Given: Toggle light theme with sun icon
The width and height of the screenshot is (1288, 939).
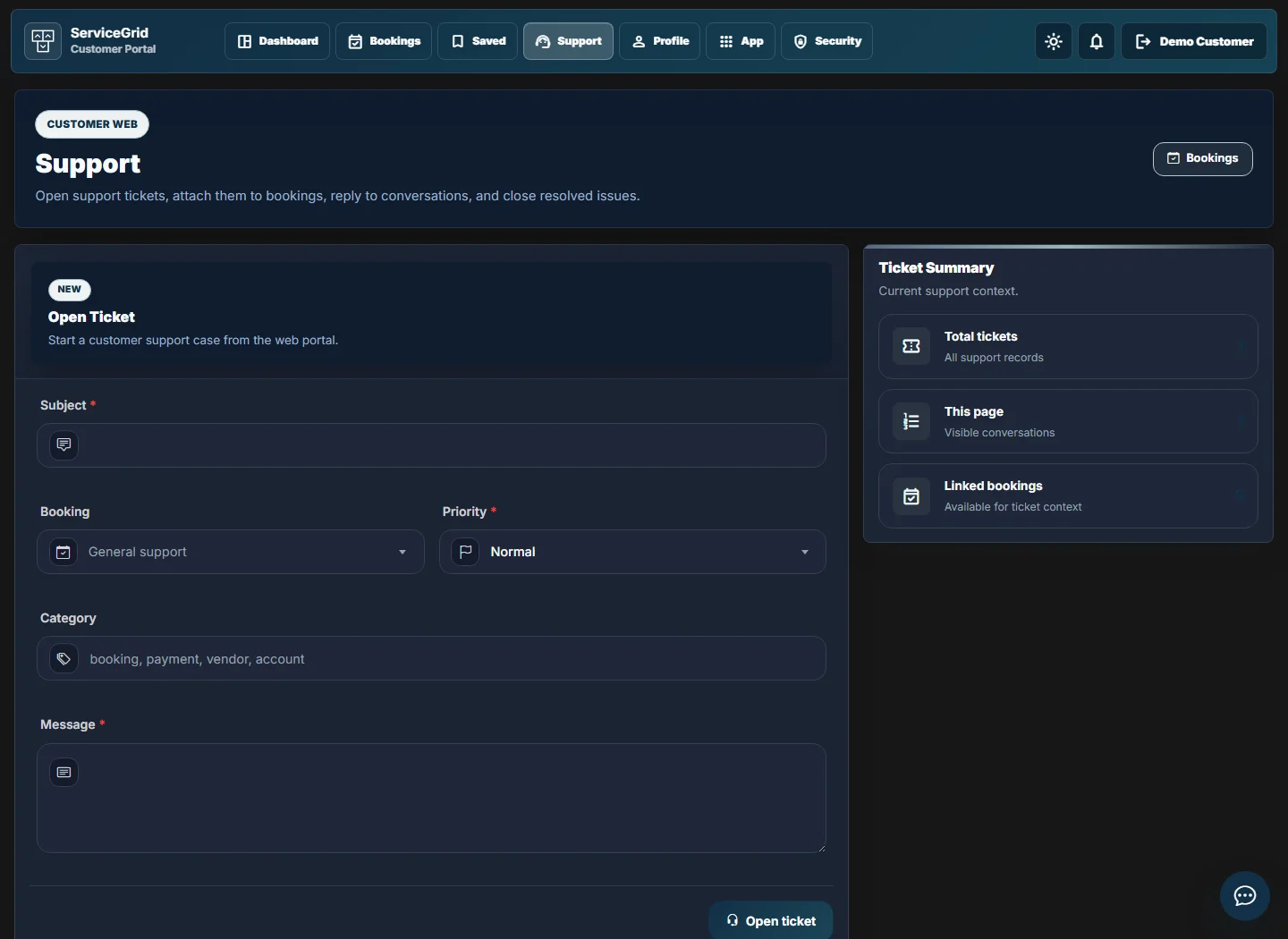Looking at the screenshot, I should (x=1054, y=41).
